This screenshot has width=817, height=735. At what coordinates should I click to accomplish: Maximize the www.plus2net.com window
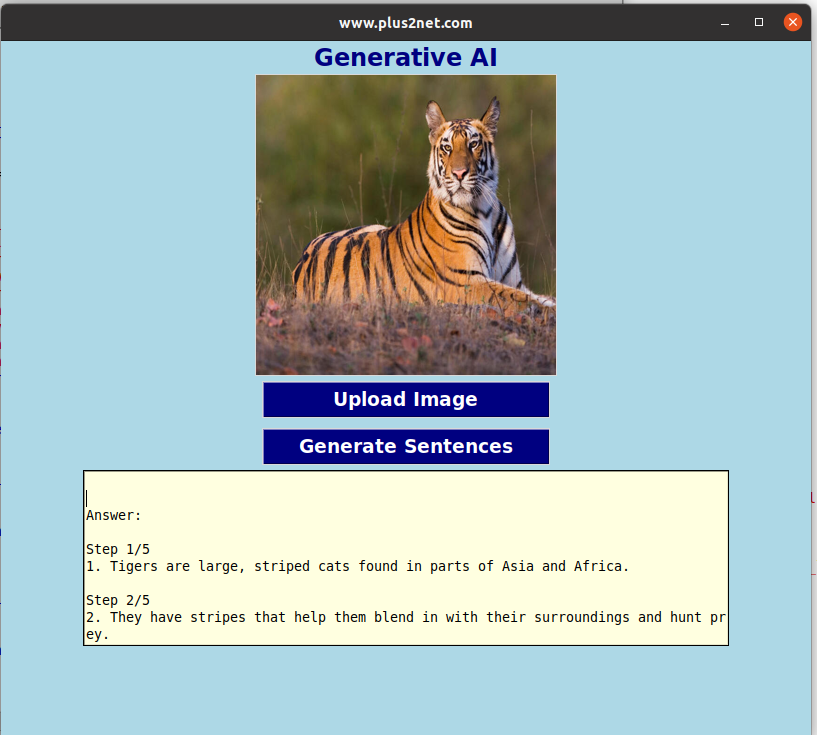pos(759,22)
